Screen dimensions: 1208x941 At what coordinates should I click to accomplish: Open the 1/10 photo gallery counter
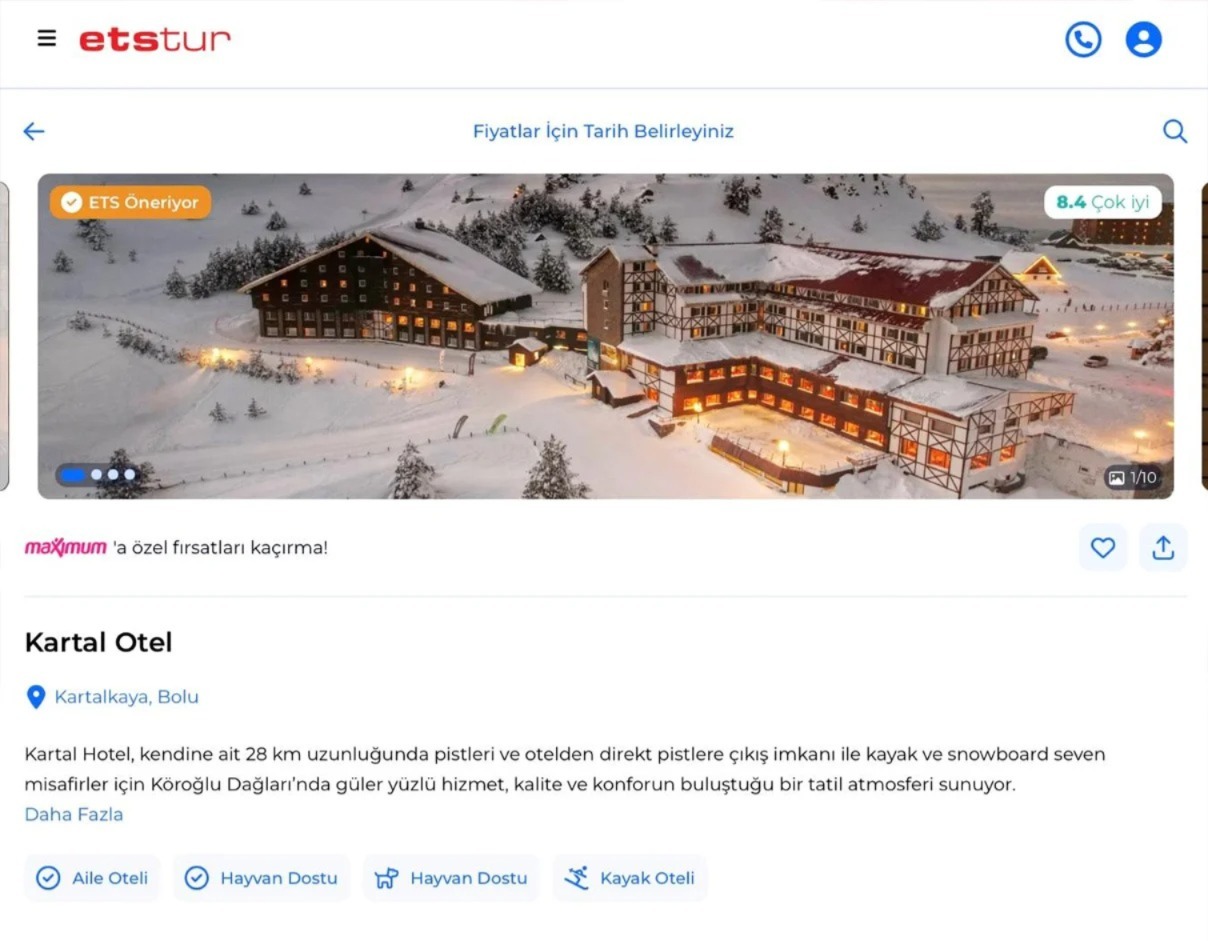1133,478
